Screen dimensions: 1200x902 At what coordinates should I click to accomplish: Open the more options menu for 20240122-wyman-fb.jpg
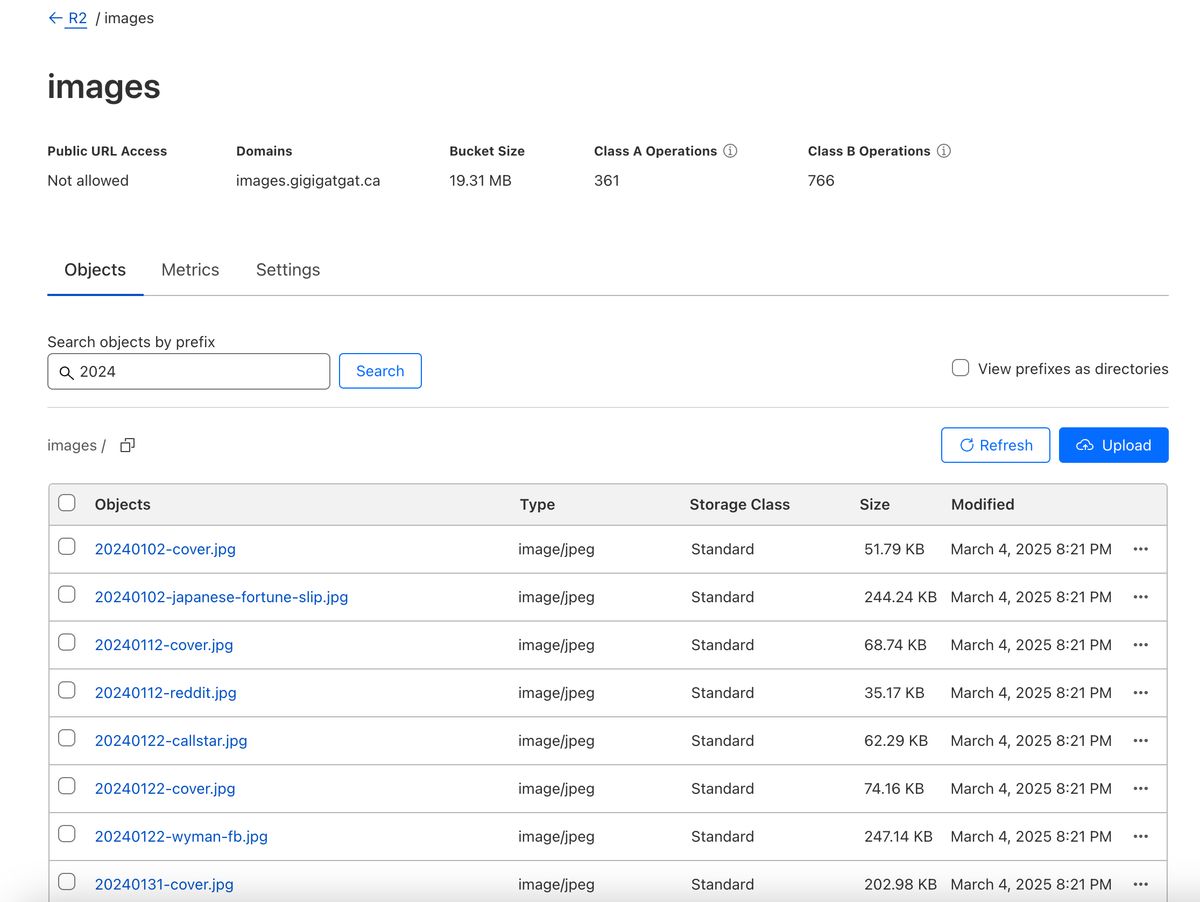[1140, 837]
